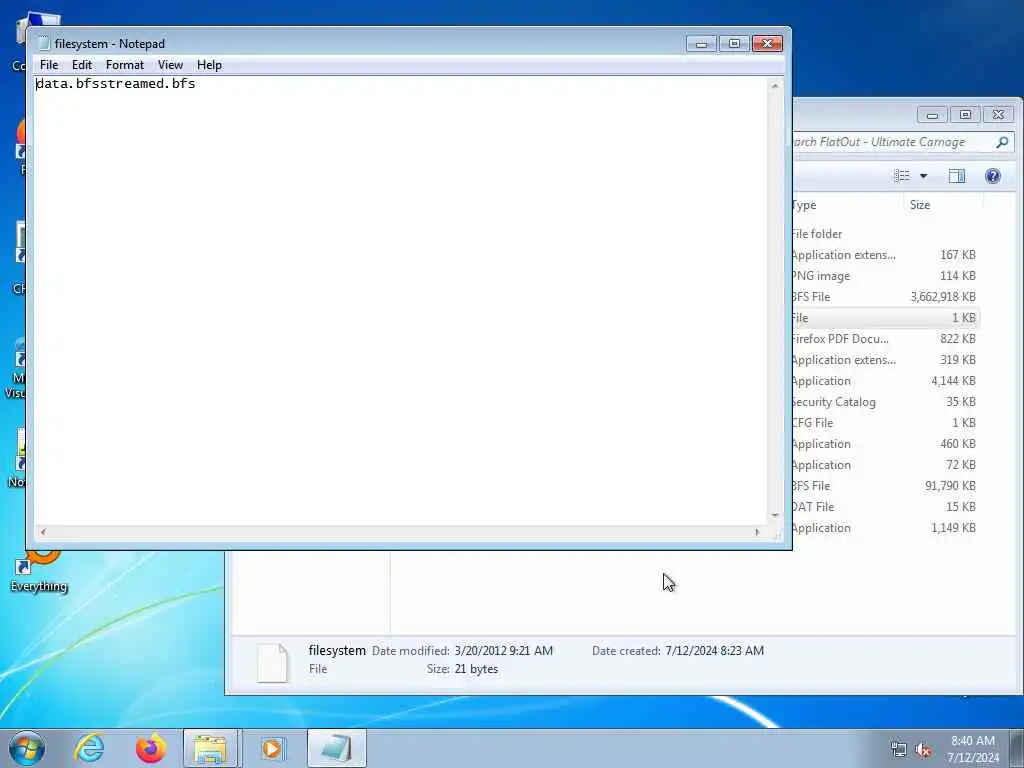This screenshot has height=768, width=1024.
Task: Close the Explorer window
Action: click(999, 115)
